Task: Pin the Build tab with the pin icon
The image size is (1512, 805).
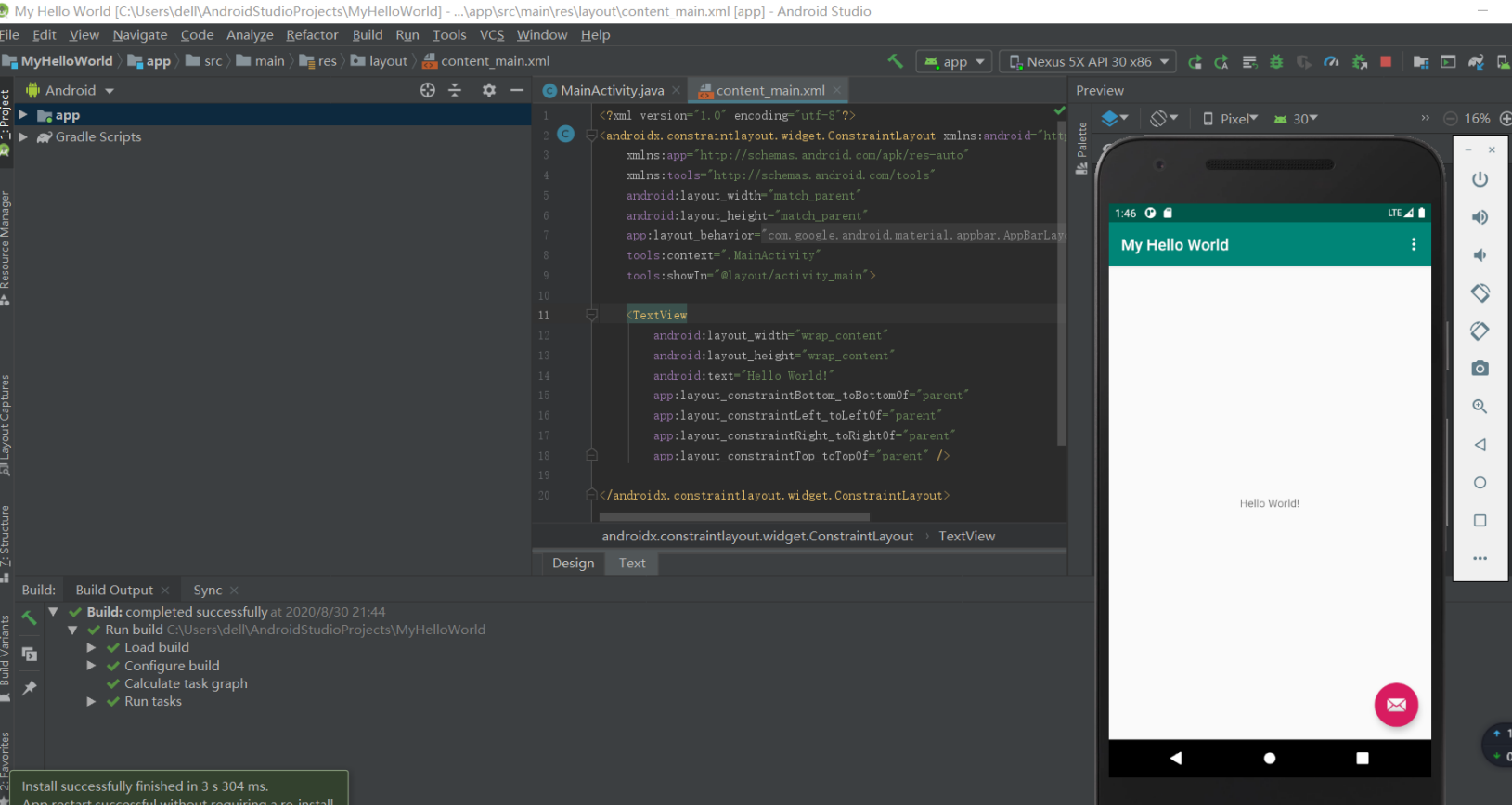Action: [30, 688]
